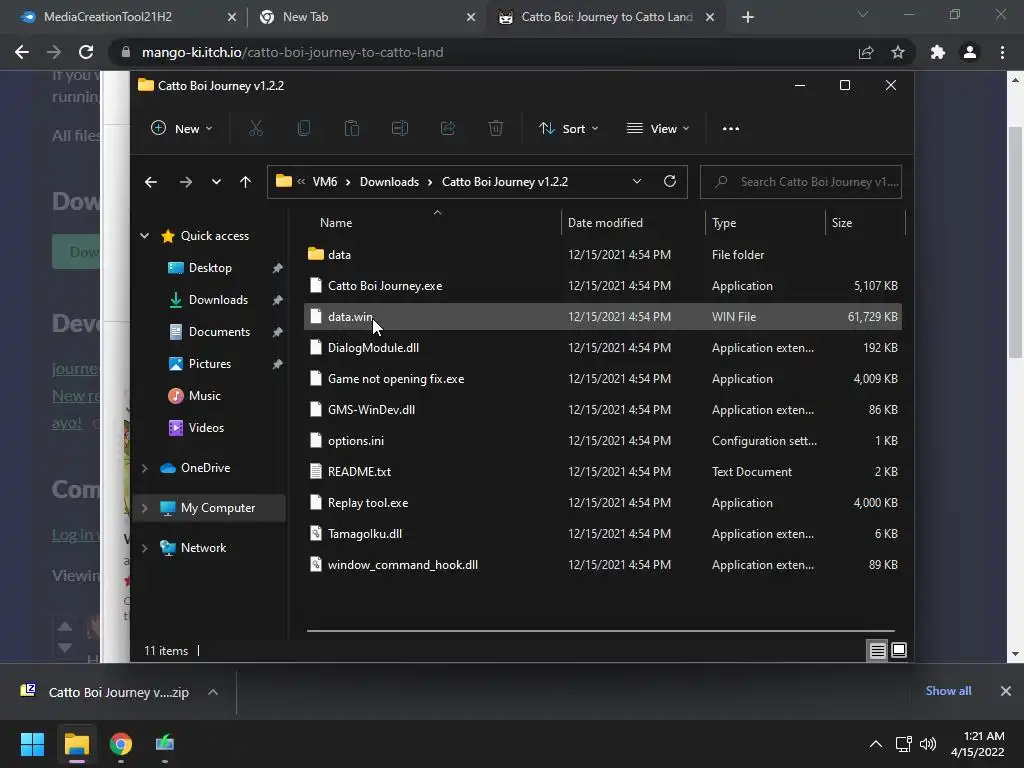
Task: Open a new Chrome tab
Action: pyautogui.click(x=748, y=17)
